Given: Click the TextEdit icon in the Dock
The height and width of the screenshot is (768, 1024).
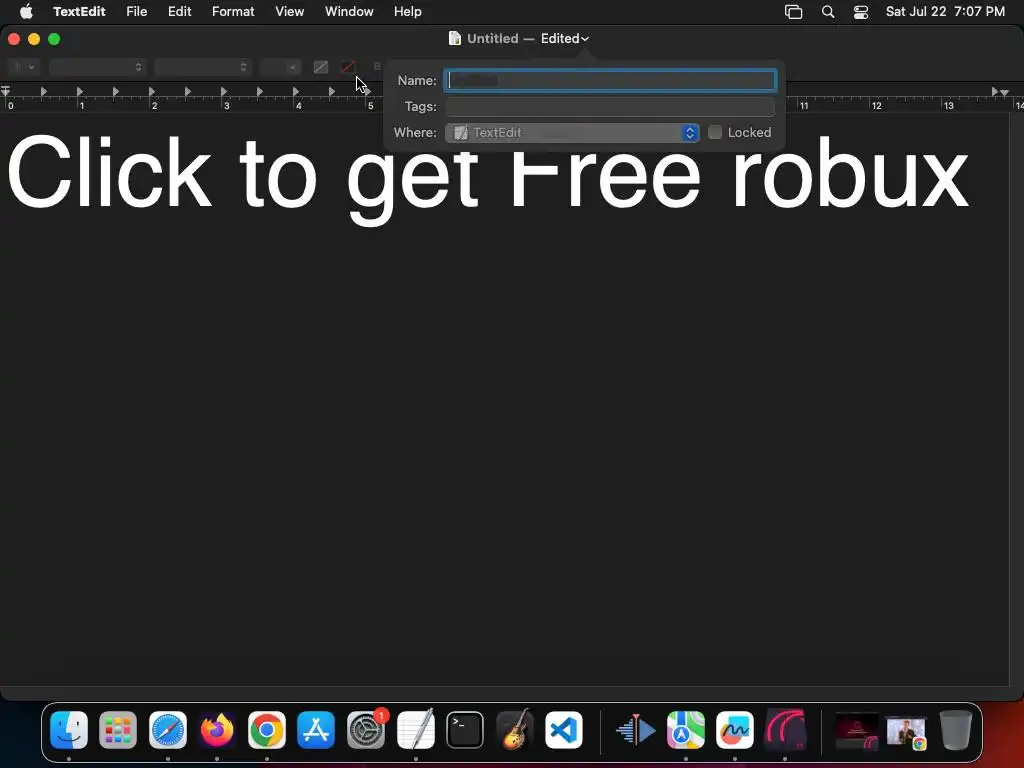Looking at the screenshot, I should click(x=415, y=729).
